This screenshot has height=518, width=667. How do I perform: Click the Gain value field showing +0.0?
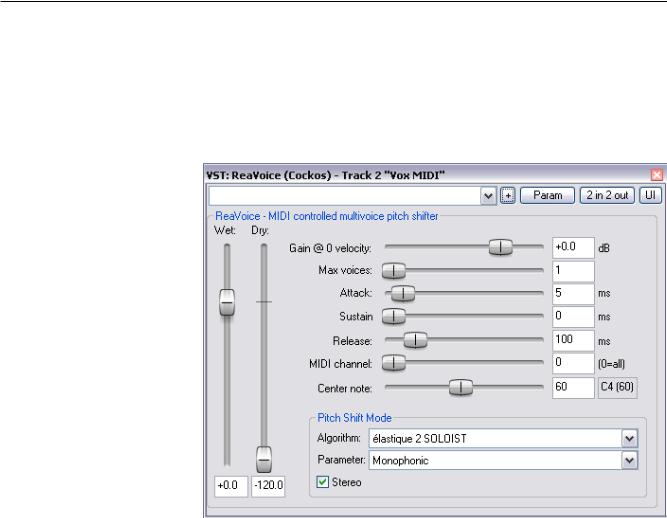pyautogui.click(x=573, y=248)
